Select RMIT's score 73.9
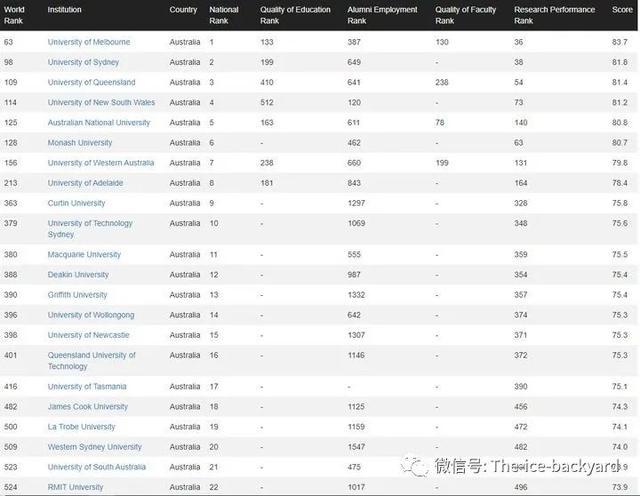This screenshot has width=640, height=496. point(620,487)
